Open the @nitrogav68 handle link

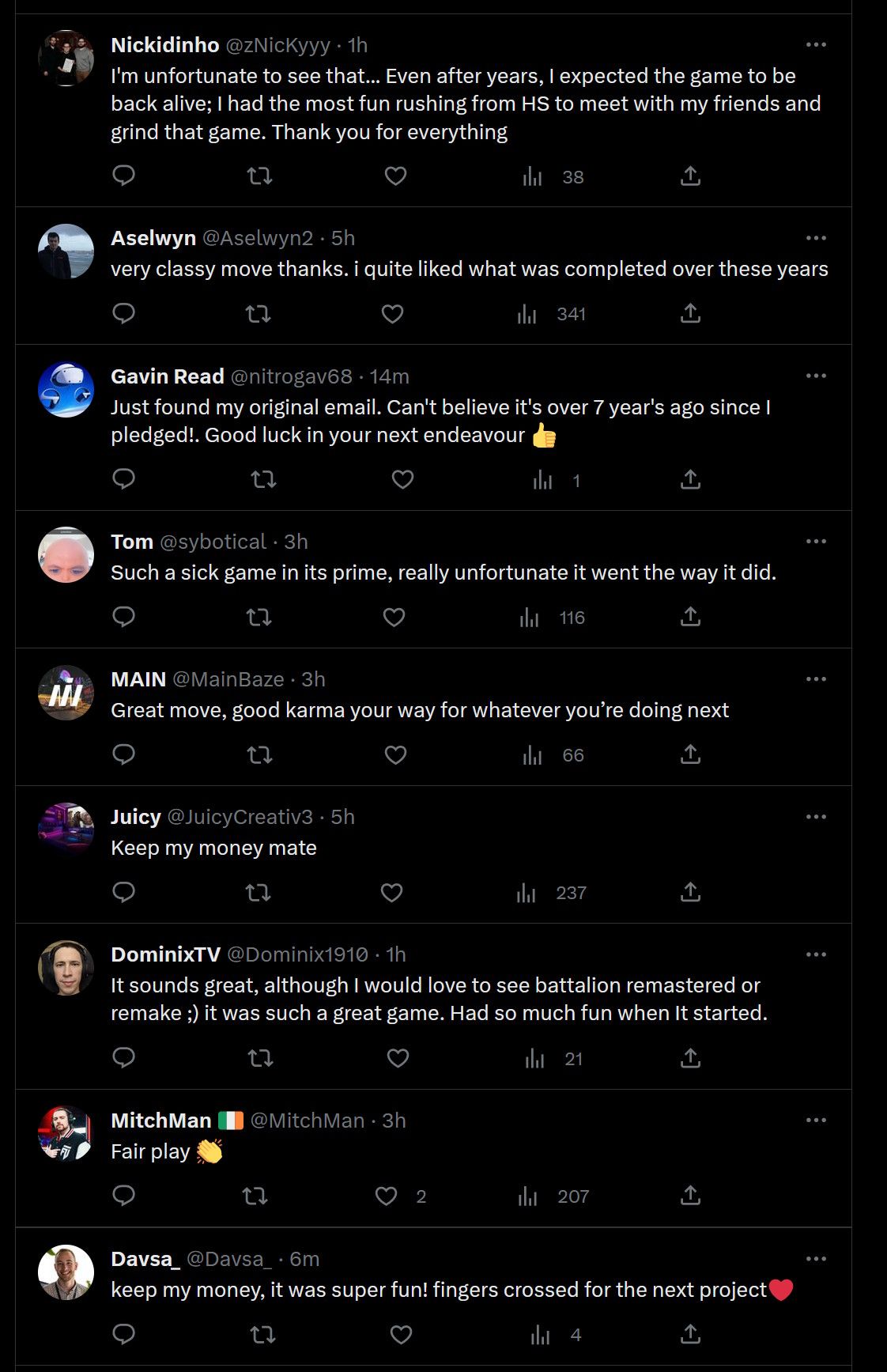point(291,376)
